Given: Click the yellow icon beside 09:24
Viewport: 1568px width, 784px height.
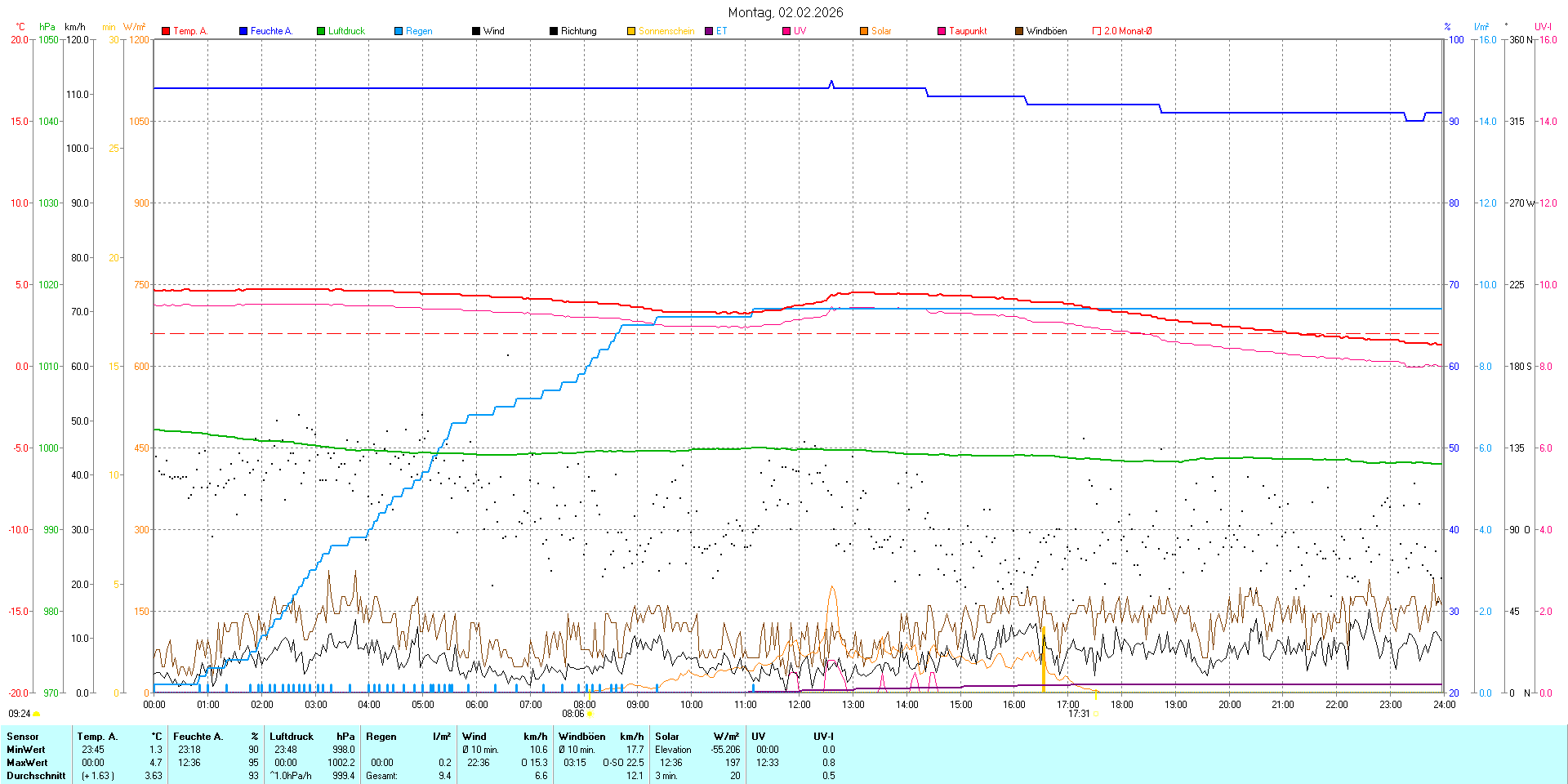Looking at the screenshot, I should click(37, 714).
